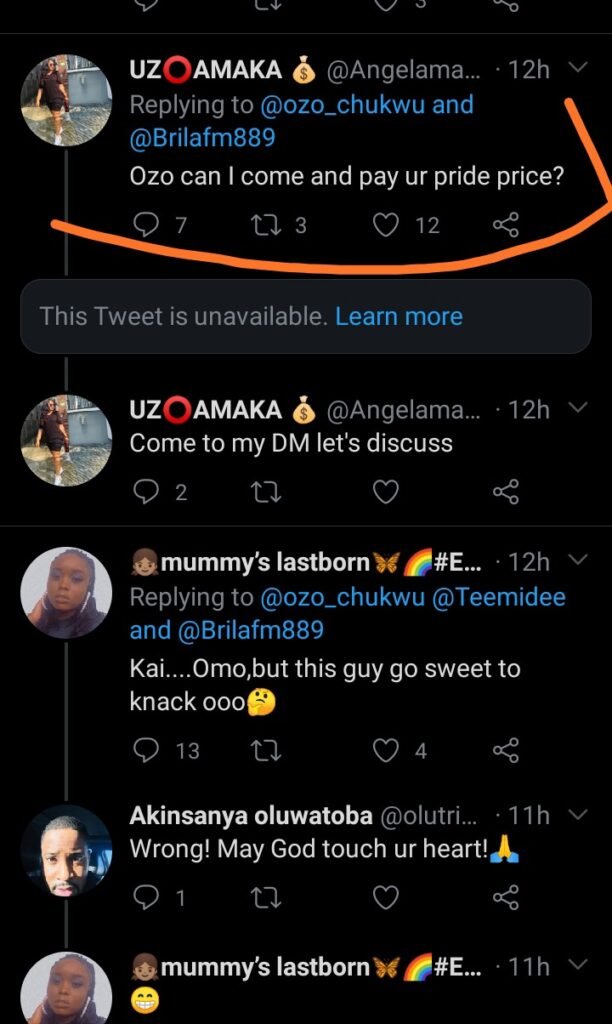Open replies on "Kai....Omo" tweet
612x1024 pixels.
pos(147,750)
